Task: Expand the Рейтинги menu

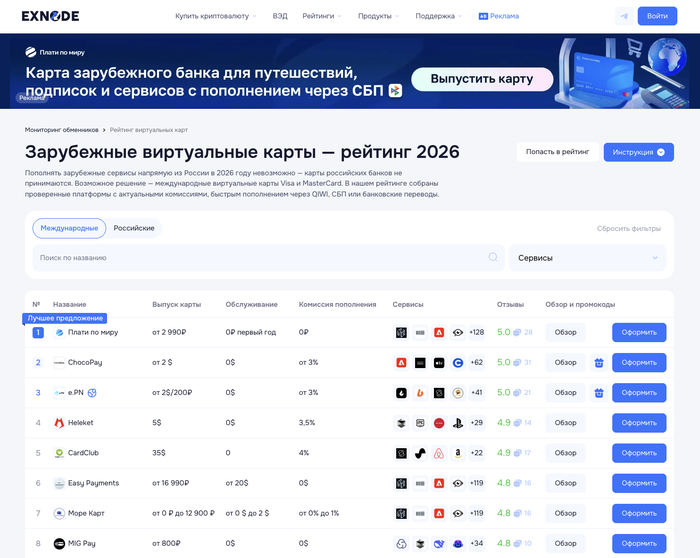Action: (321, 16)
